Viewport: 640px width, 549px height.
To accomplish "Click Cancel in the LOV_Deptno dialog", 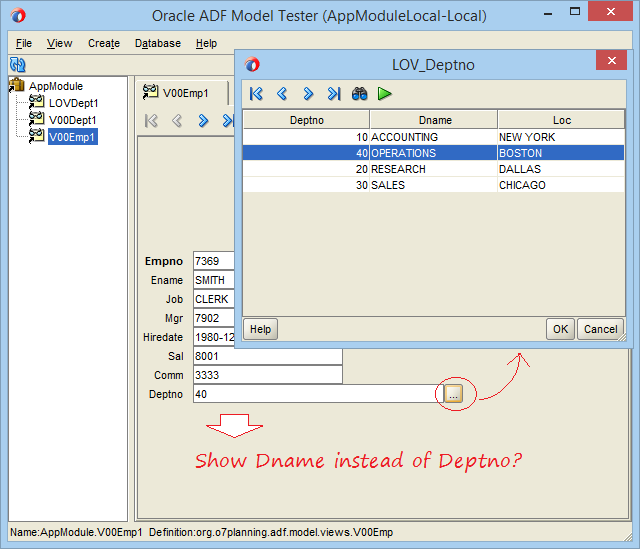I will 600,329.
